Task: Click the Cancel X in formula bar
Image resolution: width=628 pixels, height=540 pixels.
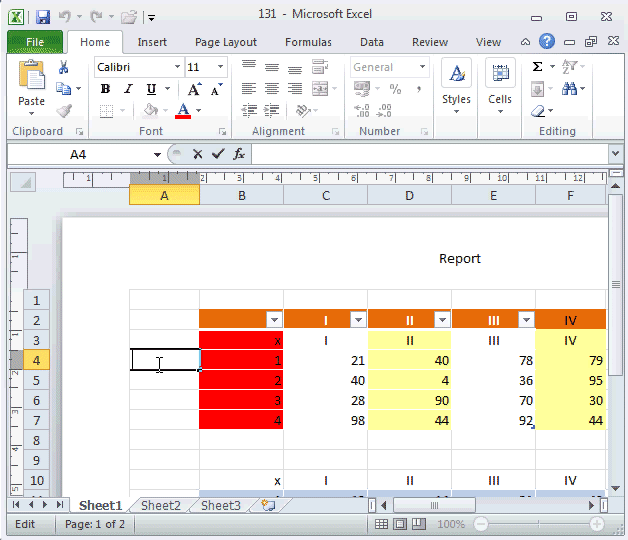Action: [198, 154]
